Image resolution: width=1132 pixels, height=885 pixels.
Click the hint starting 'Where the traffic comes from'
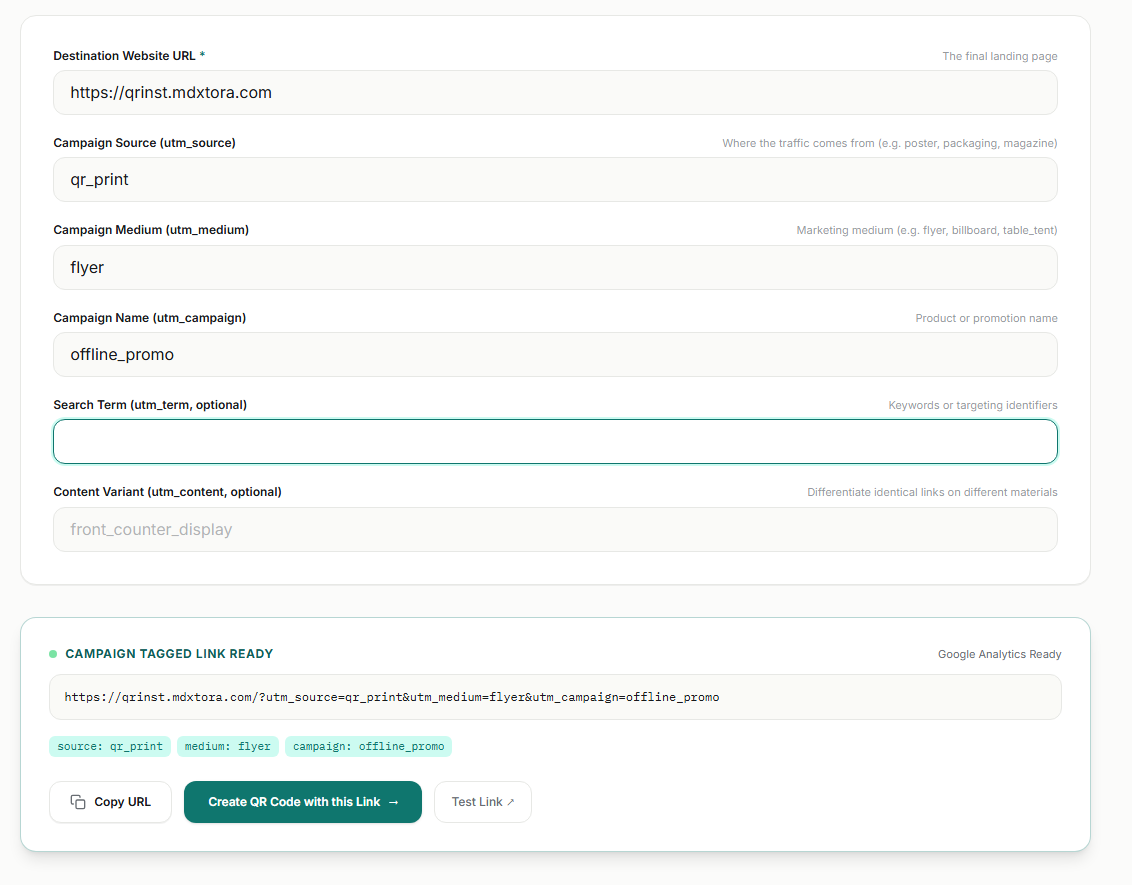[889, 144]
